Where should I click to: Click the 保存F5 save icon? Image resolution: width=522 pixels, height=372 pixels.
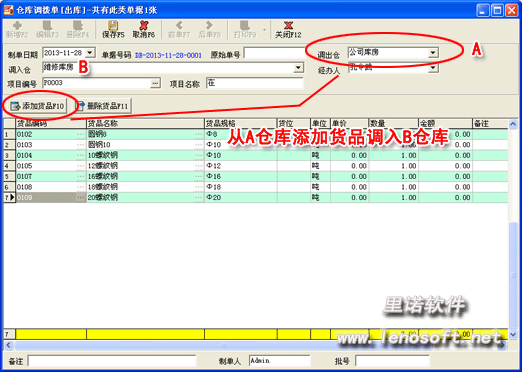[113, 29]
